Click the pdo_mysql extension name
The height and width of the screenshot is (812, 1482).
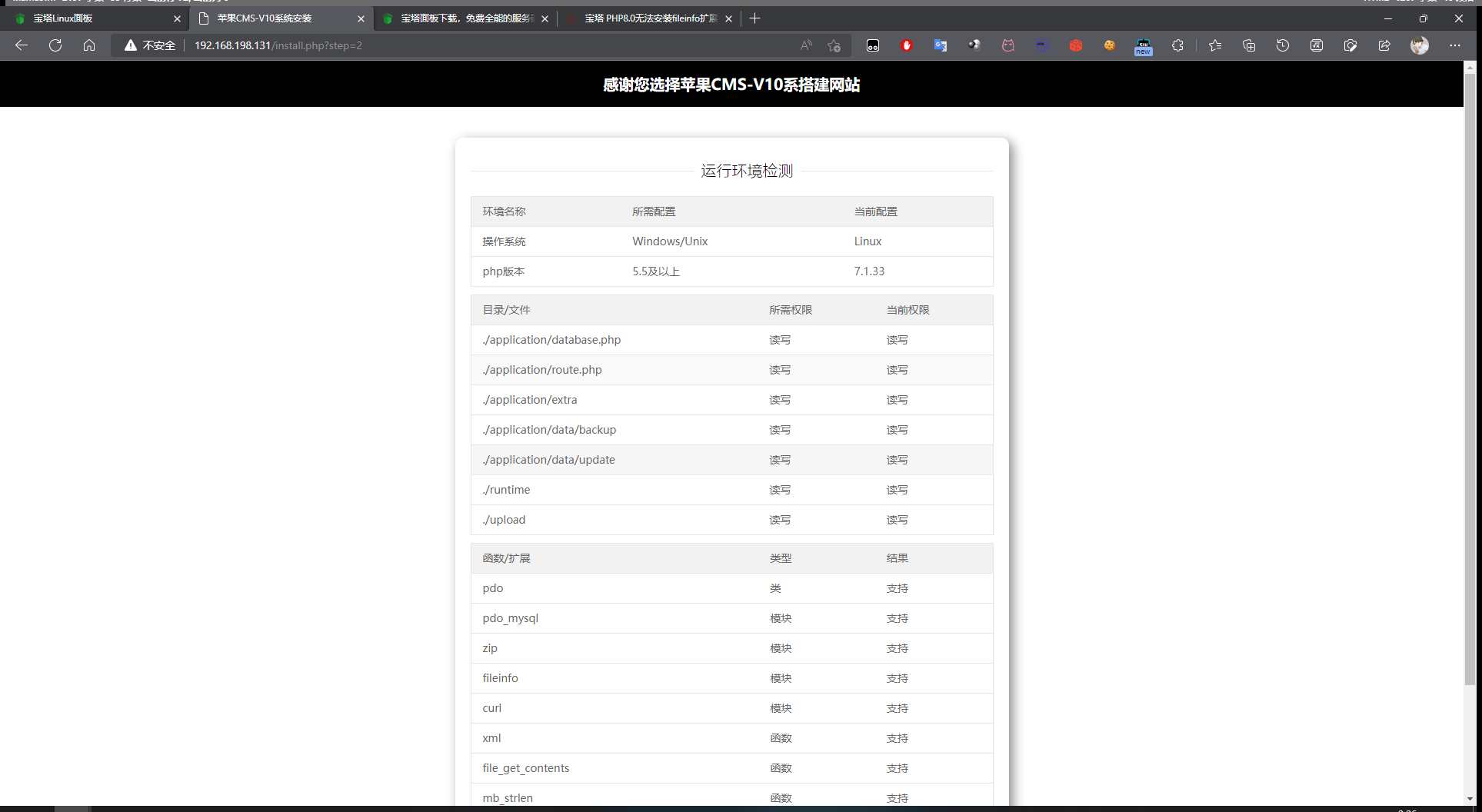[511, 618]
